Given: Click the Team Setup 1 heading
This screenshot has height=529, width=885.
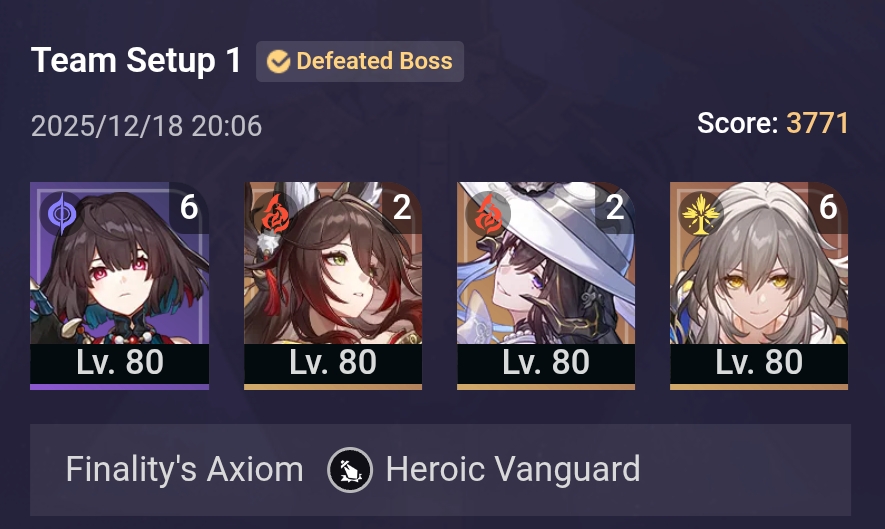Looking at the screenshot, I should 136,60.
